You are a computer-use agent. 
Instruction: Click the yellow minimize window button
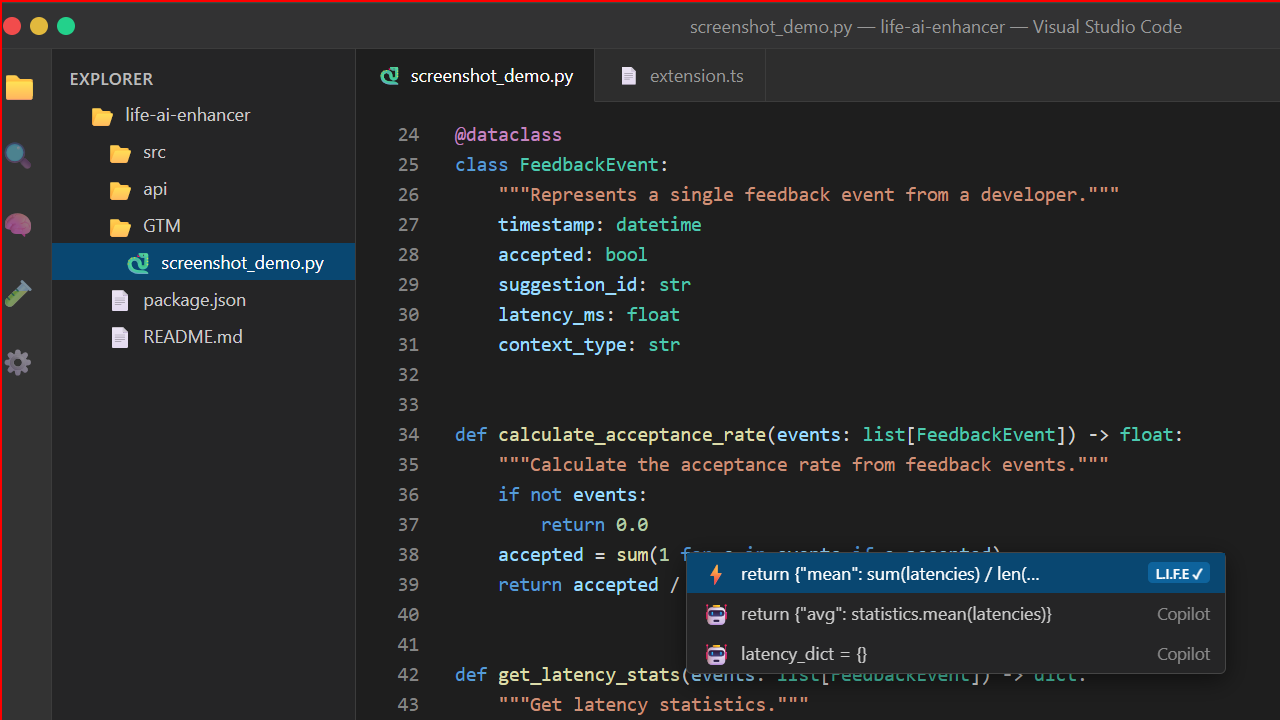[39, 26]
